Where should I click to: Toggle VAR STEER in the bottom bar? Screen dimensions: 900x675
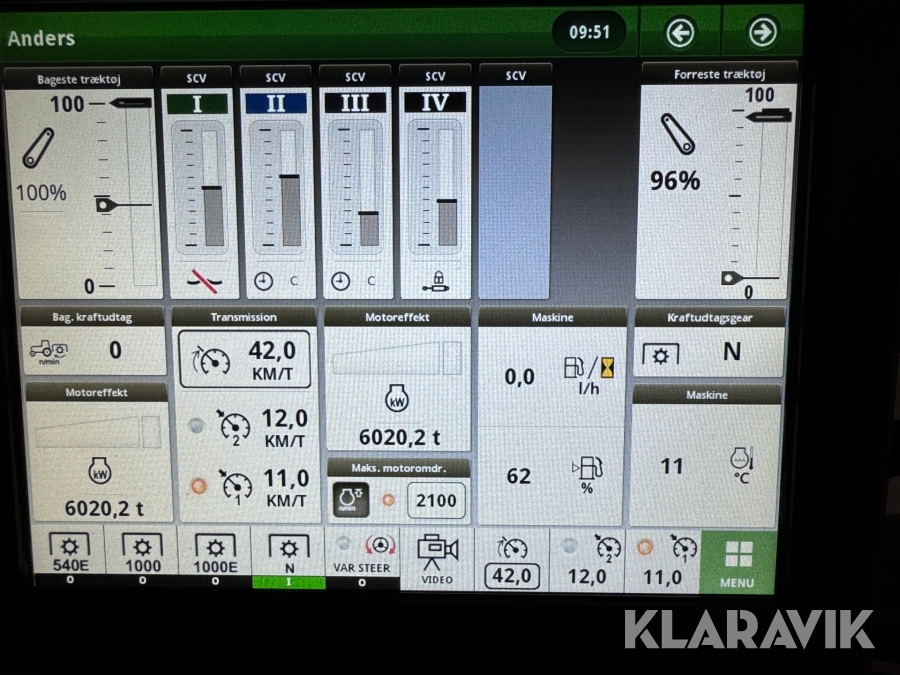click(363, 559)
